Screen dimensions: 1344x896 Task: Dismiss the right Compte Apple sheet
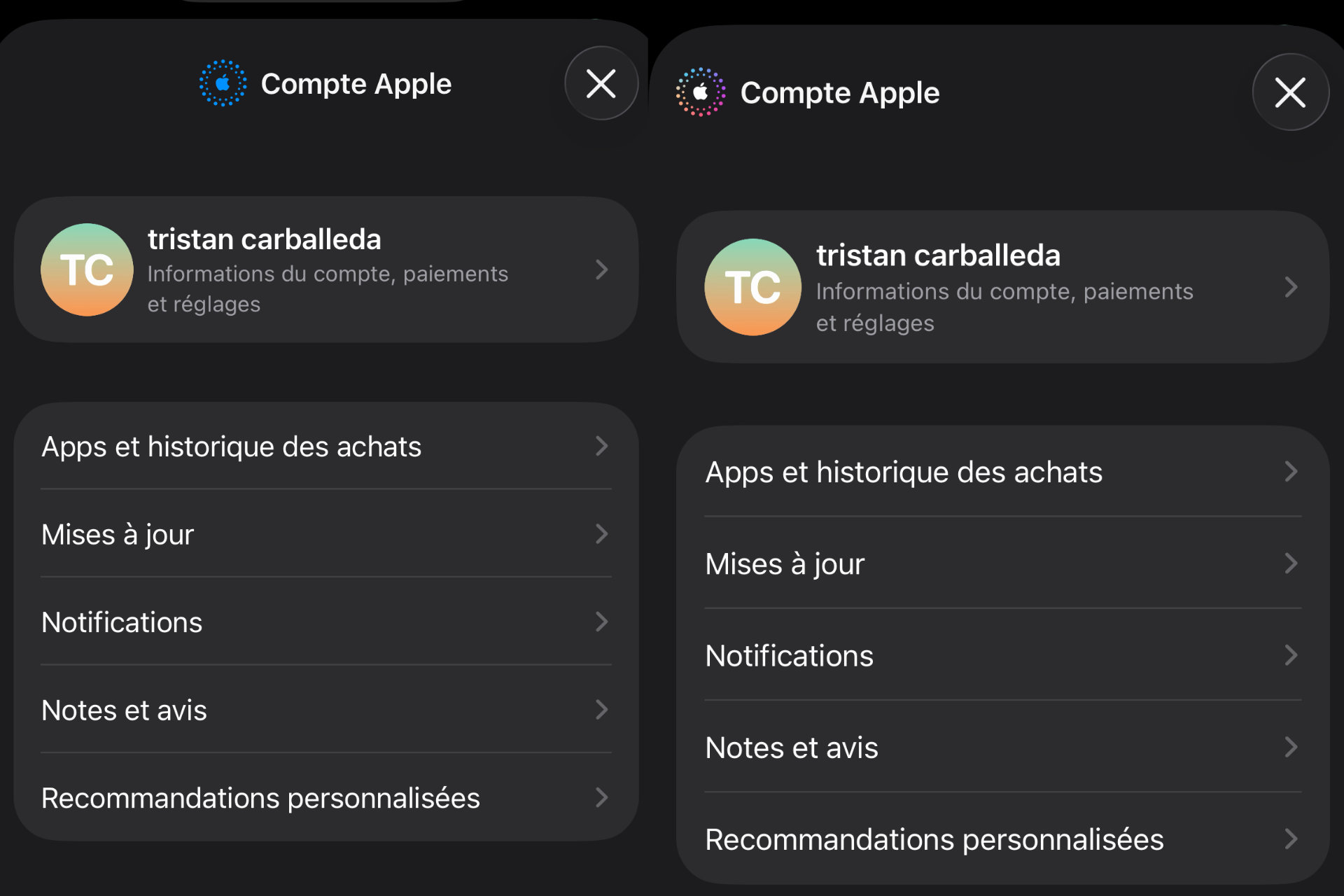[x=1290, y=92]
